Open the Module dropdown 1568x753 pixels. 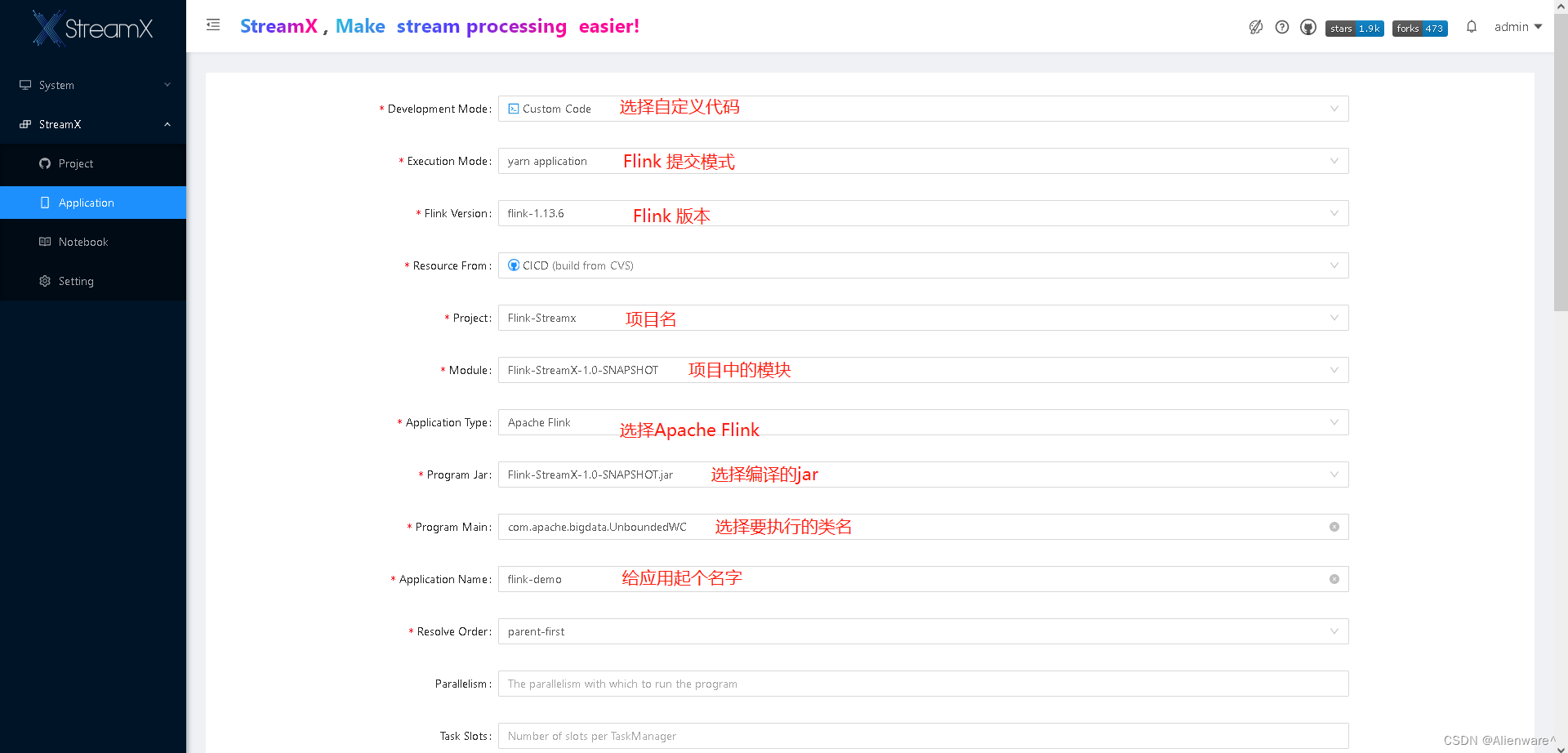[923, 370]
